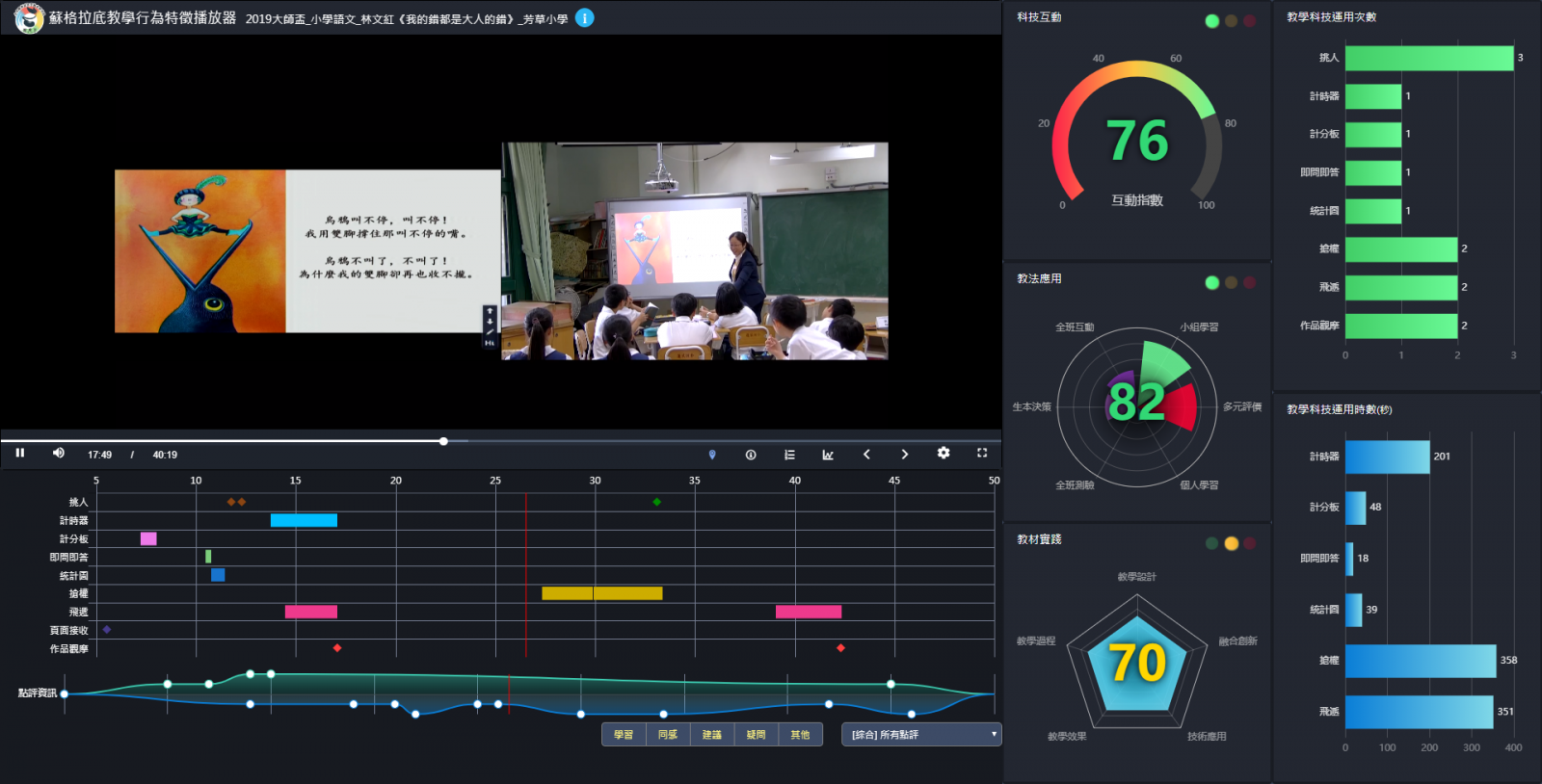Click the 其他 comment filter button
The image size is (1542, 784).
click(x=800, y=735)
